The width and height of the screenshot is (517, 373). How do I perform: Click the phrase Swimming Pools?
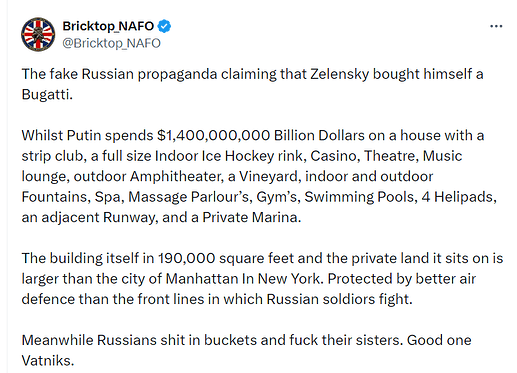click(x=359, y=197)
